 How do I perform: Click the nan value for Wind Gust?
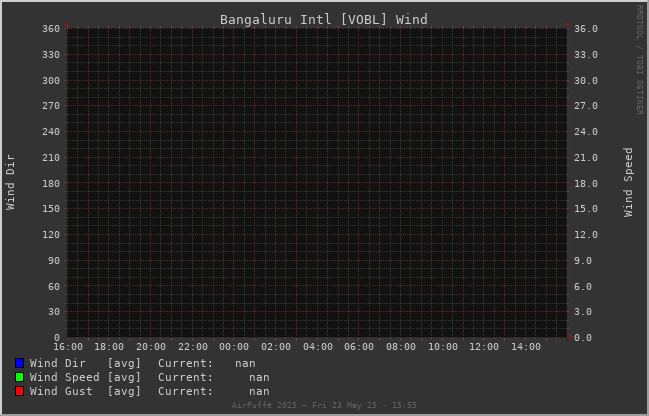click(259, 392)
